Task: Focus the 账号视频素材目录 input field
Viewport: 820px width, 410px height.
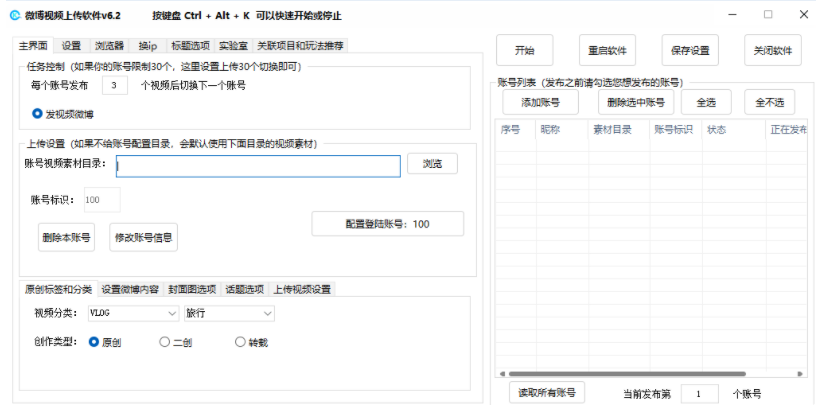Action: tap(258, 166)
